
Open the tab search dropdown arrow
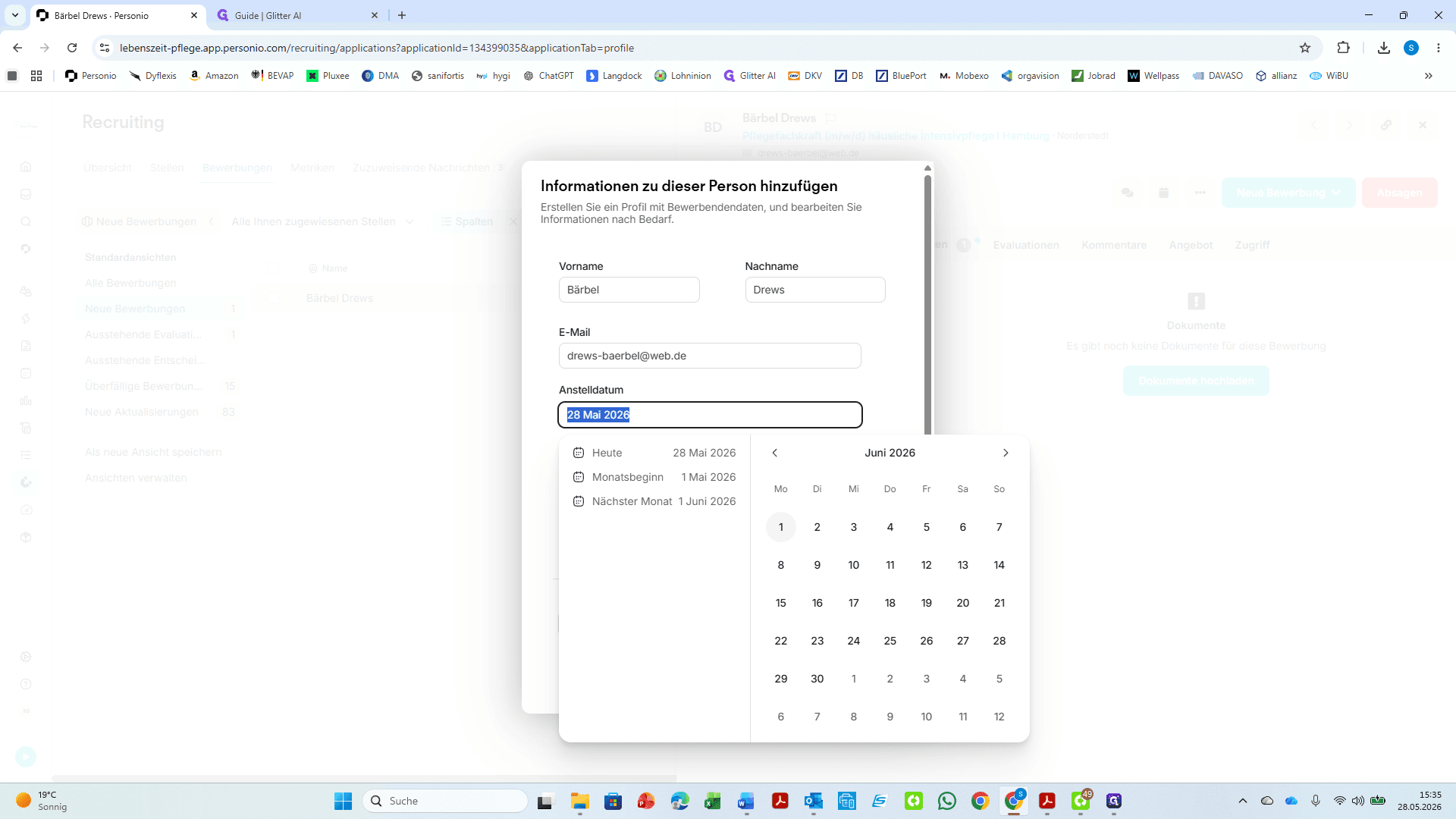(x=15, y=15)
